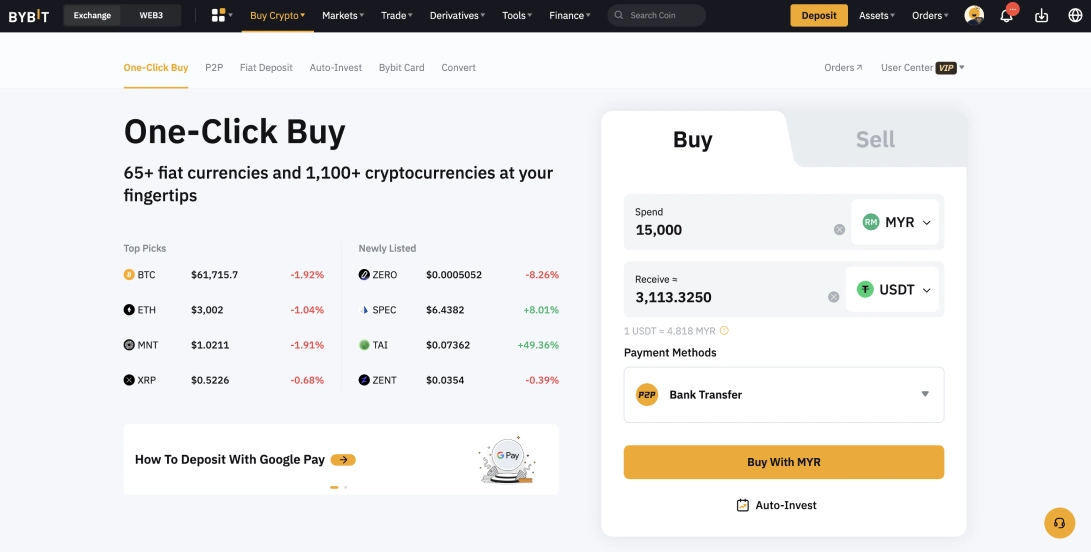Open the Derivatives menu
1091x552 pixels.
pyautogui.click(x=457, y=16)
